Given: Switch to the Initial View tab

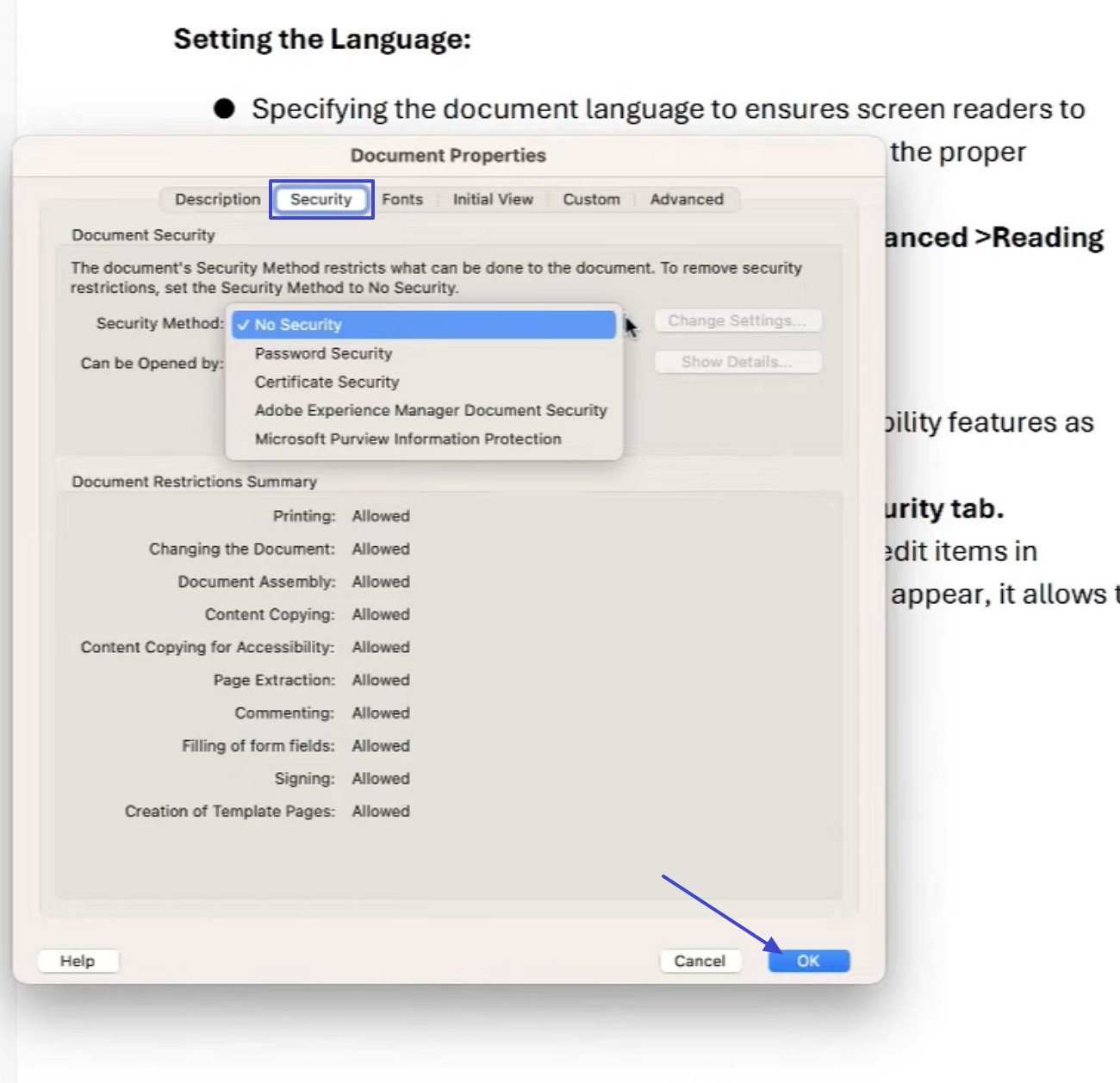Looking at the screenshot, I should point(493,199).
